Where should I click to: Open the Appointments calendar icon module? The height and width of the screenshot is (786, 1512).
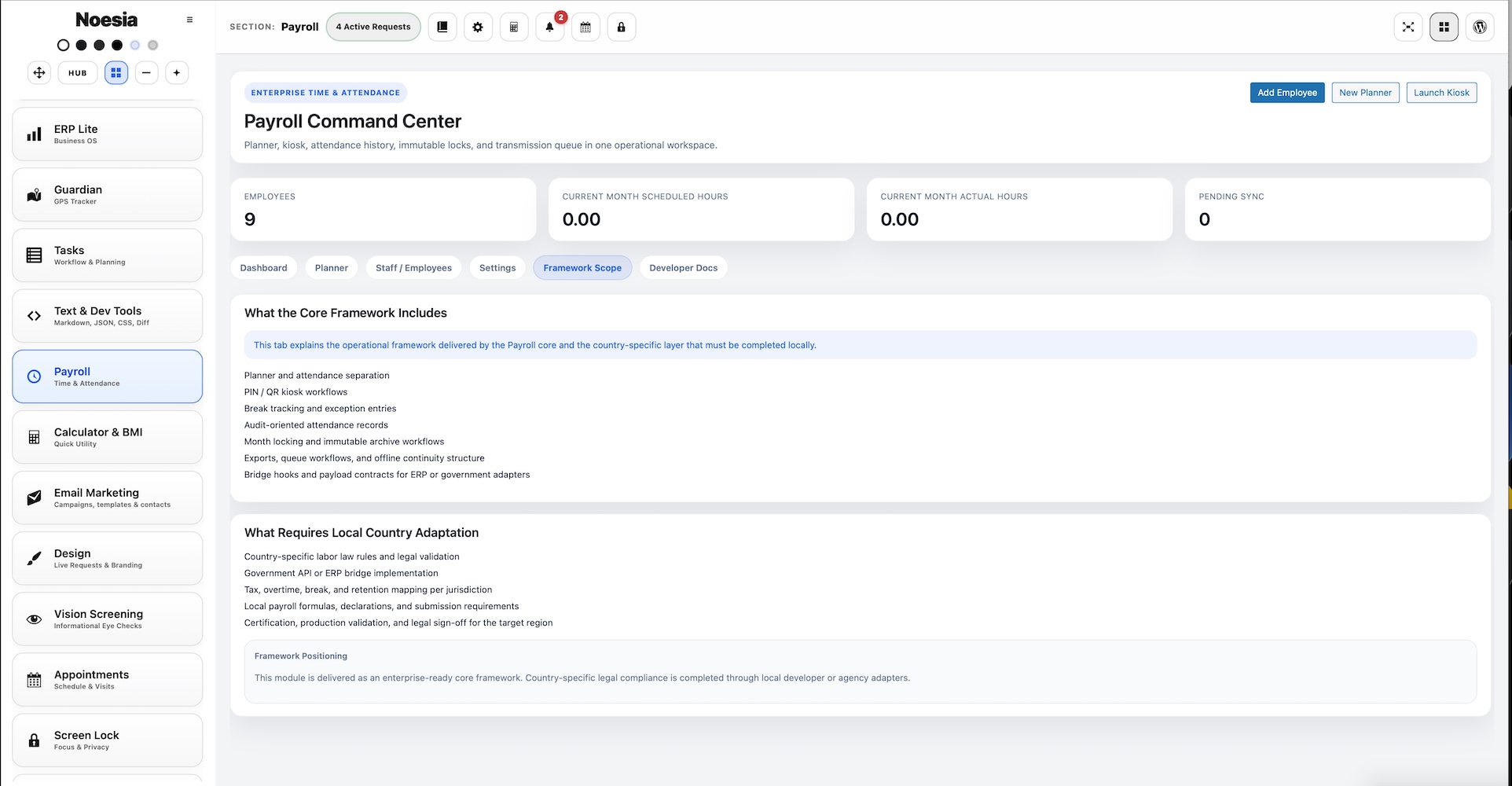click(108, 679)
